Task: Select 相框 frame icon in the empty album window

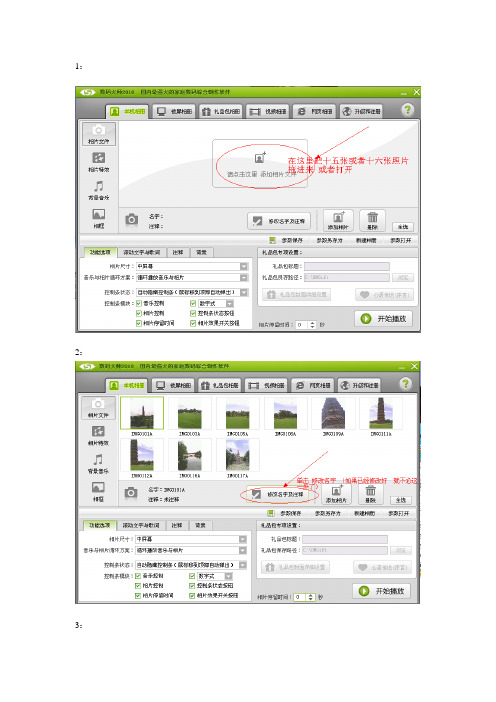Action: [98, 218]
